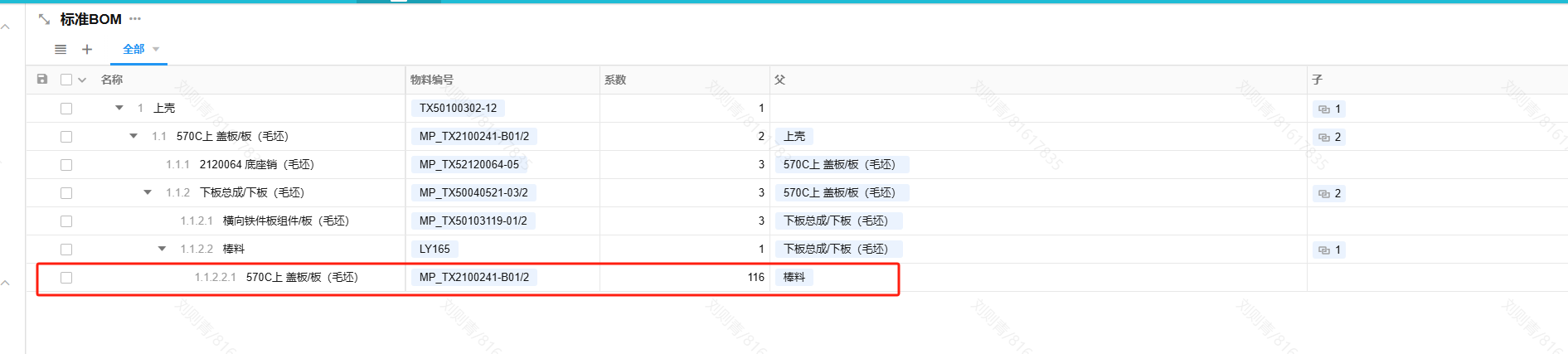Screen dimensions: 1568x354
Task: Click parent tag 上壳 in 父 column
Action: tap(794, 137)
